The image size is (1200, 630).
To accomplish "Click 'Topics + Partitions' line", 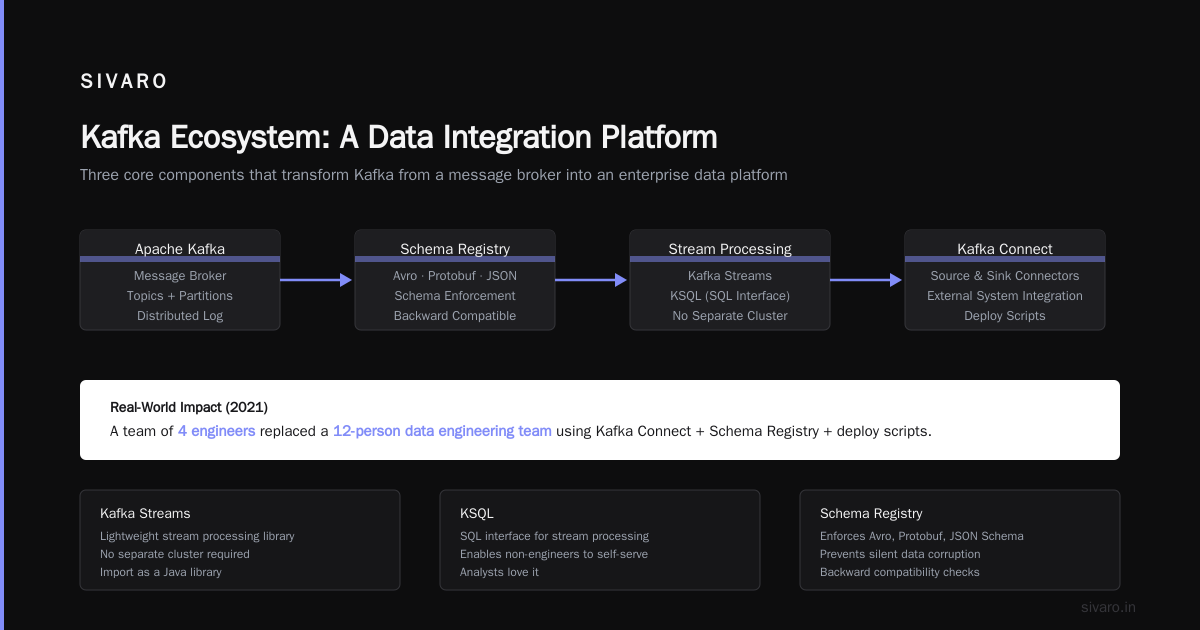I will 180,296.
